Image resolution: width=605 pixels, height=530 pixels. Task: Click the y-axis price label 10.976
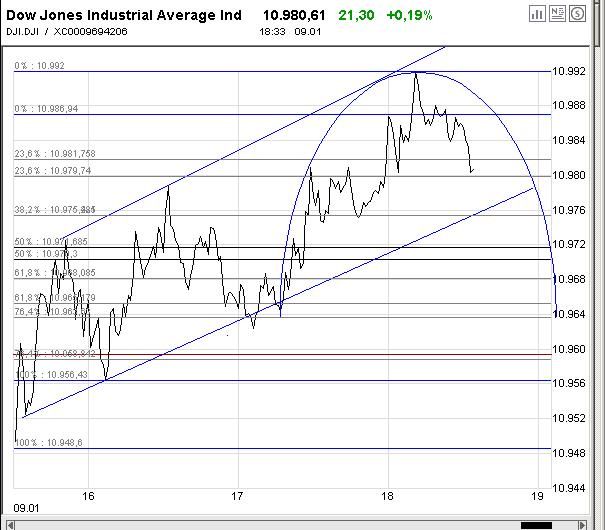pyautogui.click(x=569, y=210)
